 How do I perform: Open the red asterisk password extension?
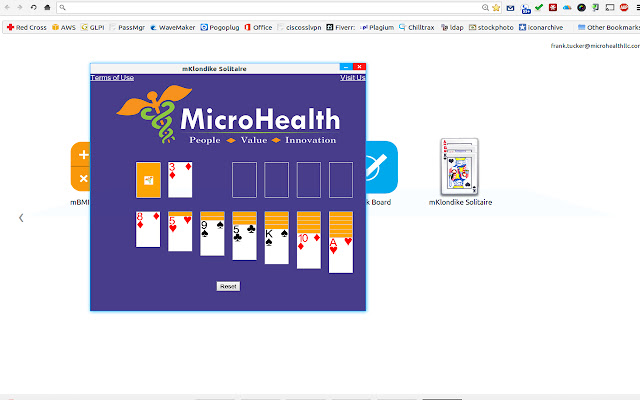(x=553, y=7)
